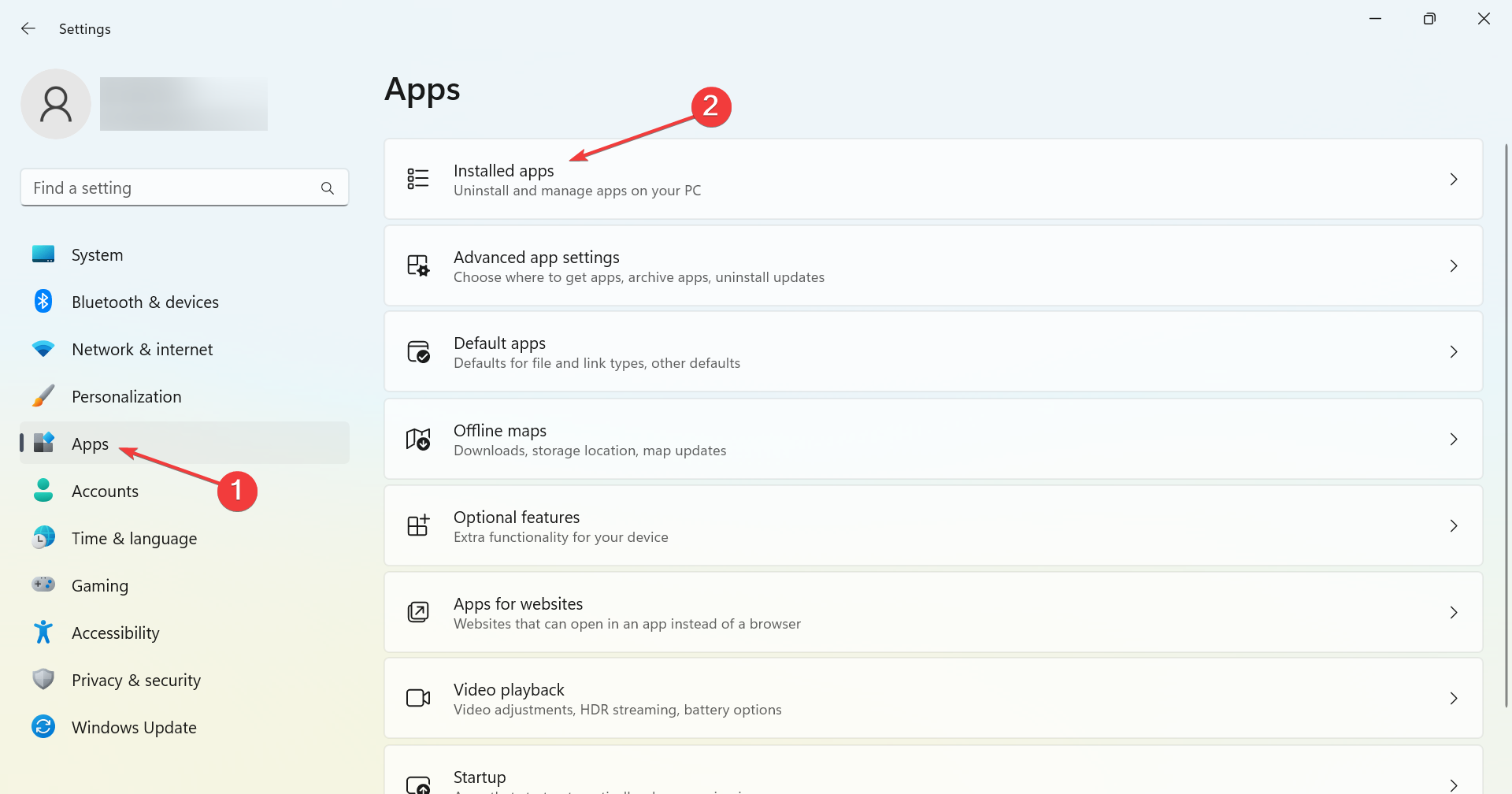The width and height of the screenshot is (1512, 794).
Task: Click the Network wifi icon
Action: 43,349
